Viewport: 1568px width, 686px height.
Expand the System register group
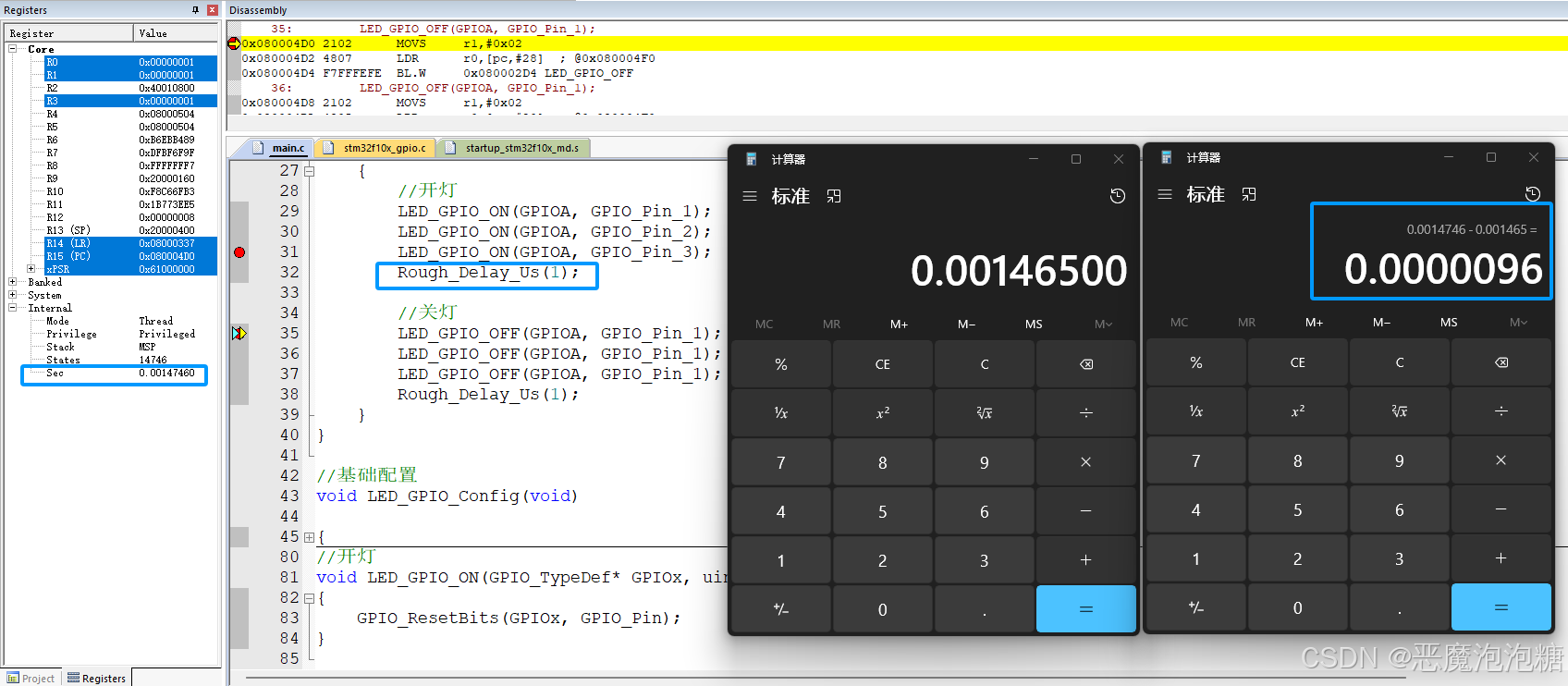(x=13, y=295)
